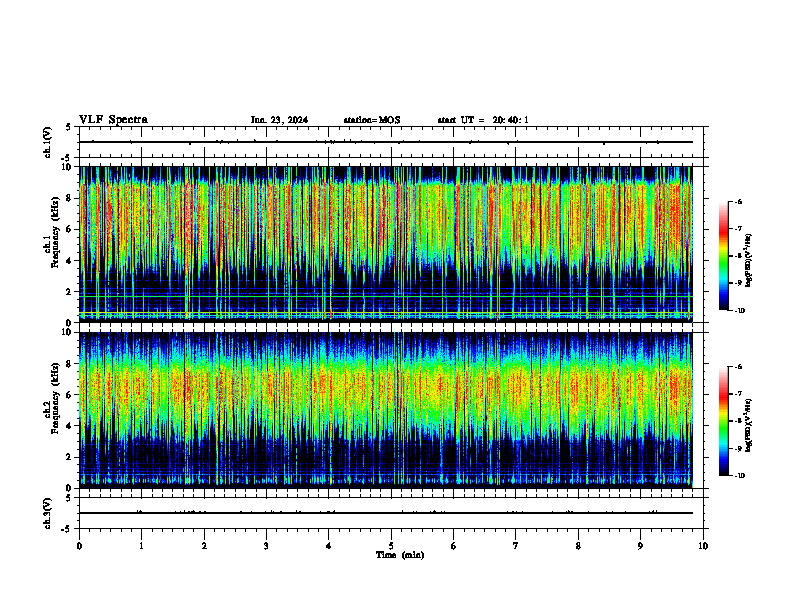Click the "3" tick on Time axis
Viewport: 792px width, 612px height.
pos(266,546)
